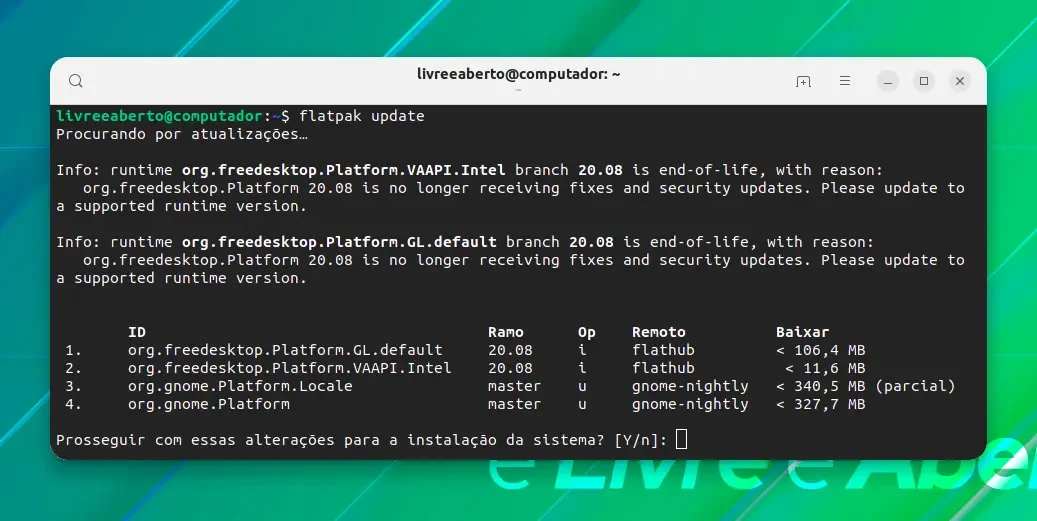Click the 'Remoto' column header

(659, 332)
